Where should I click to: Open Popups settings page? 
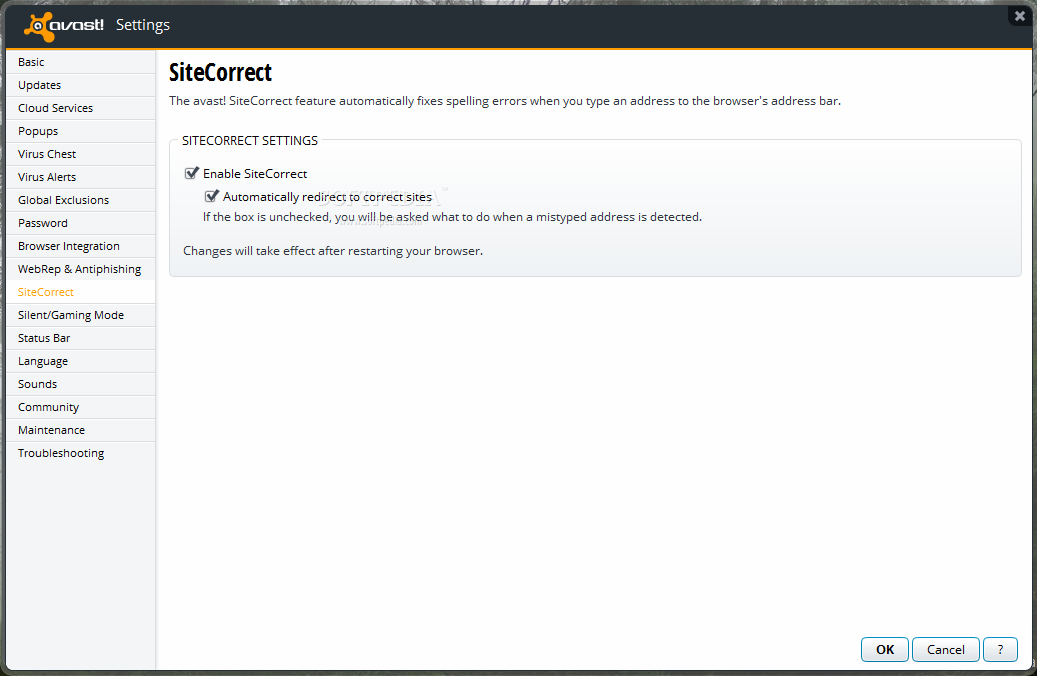81,131
